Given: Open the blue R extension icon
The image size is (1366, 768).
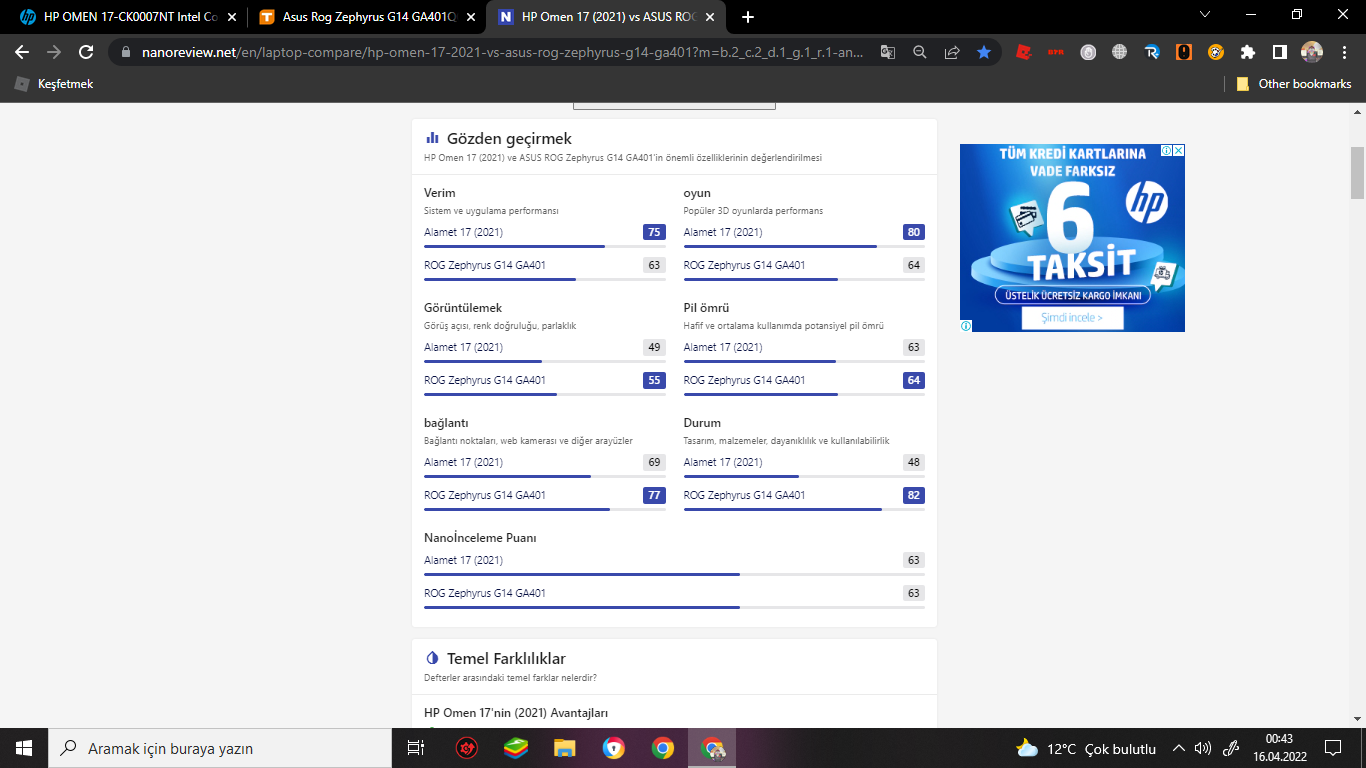Looking at the screenshot, I should click(x=1151, y=52).
